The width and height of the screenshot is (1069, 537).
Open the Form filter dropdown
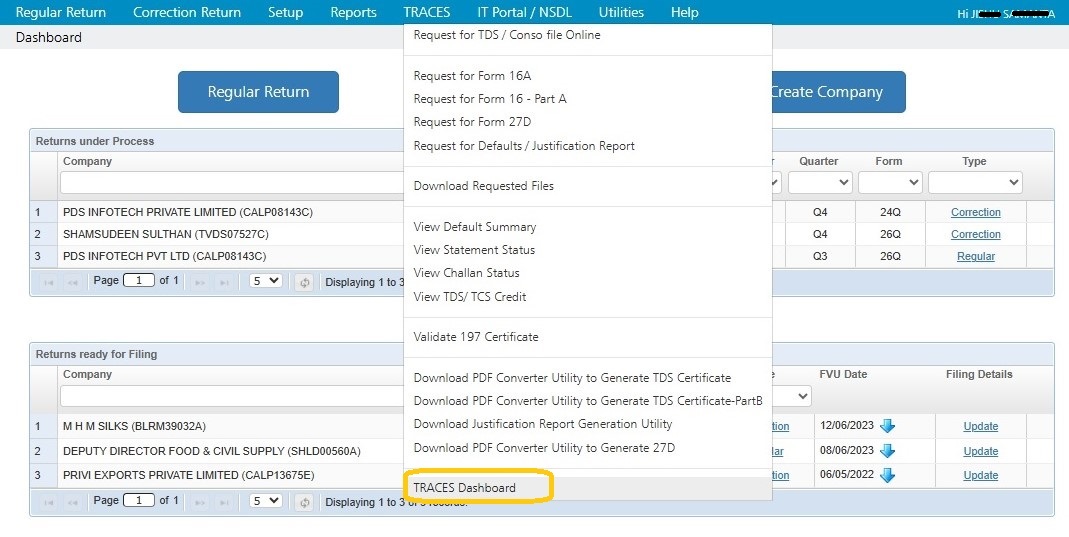(x=889, y=183)
